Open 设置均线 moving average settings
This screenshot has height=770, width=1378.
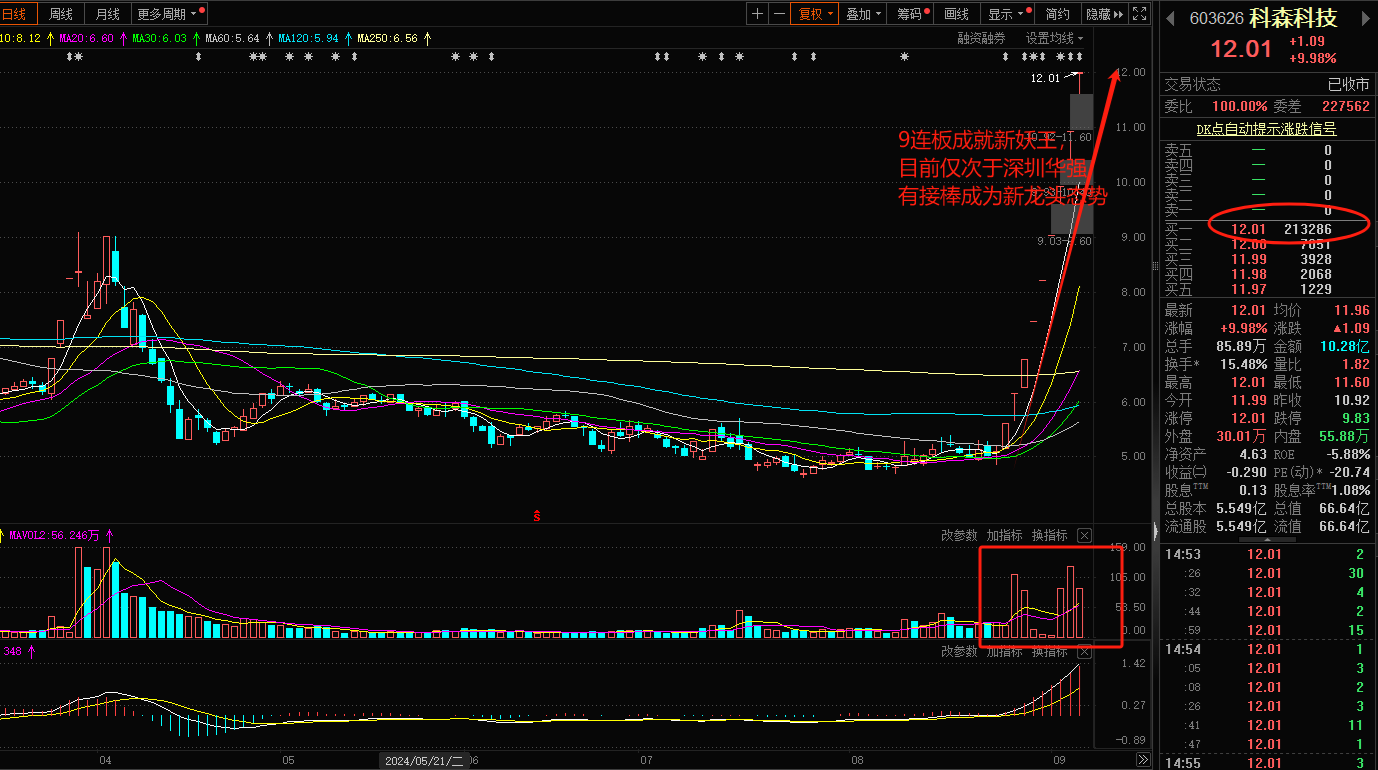point(1053,38)
